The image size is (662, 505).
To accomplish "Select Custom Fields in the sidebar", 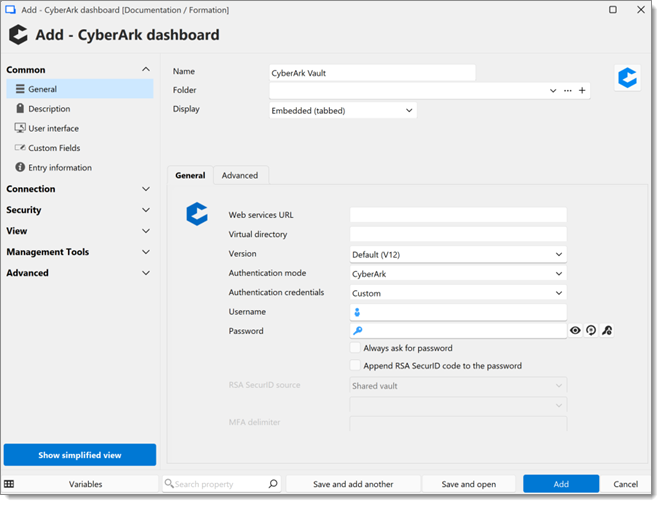I will tap(54, 148).
